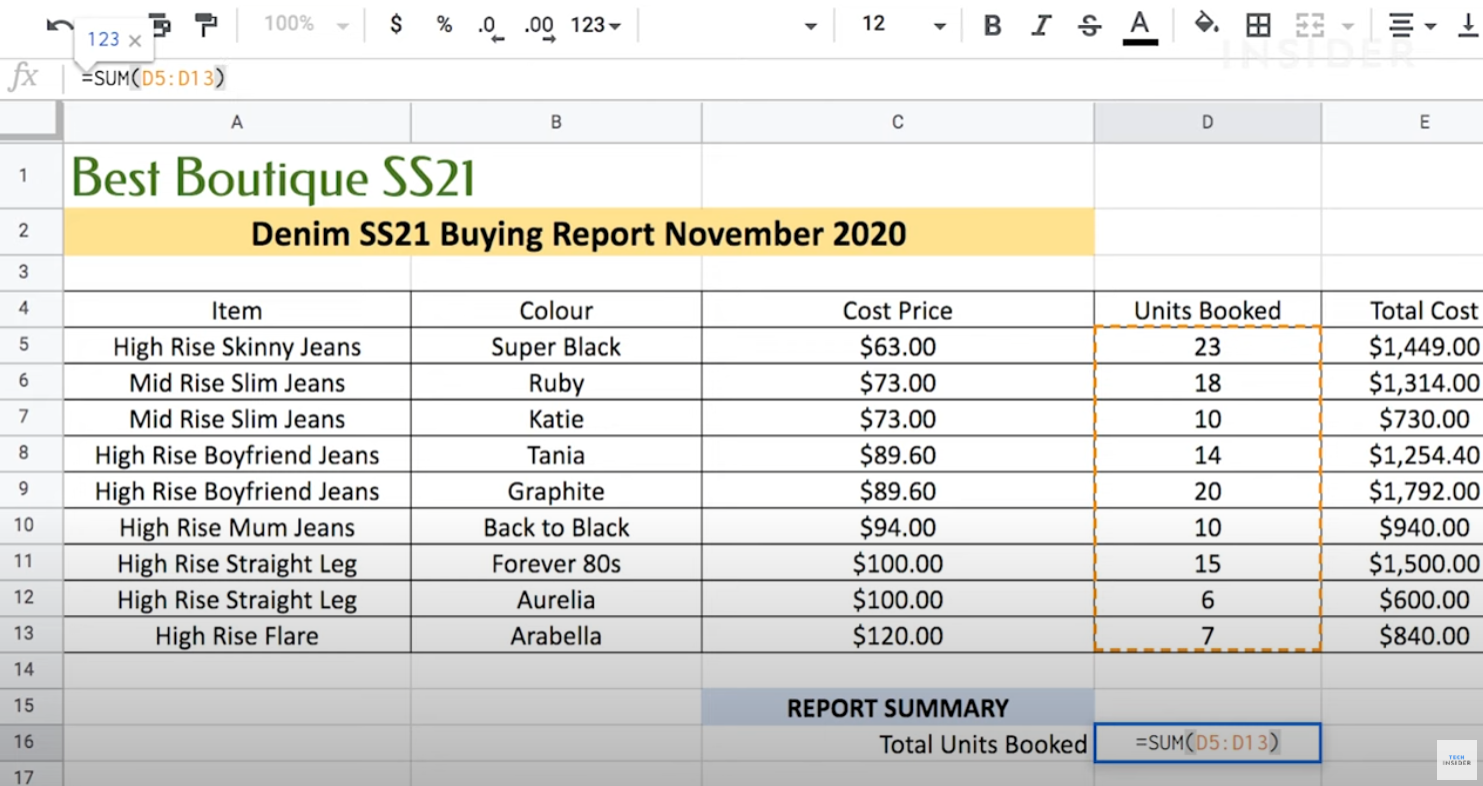
Task: Click the select-all corner box
Action: click(x=32, y=121)
